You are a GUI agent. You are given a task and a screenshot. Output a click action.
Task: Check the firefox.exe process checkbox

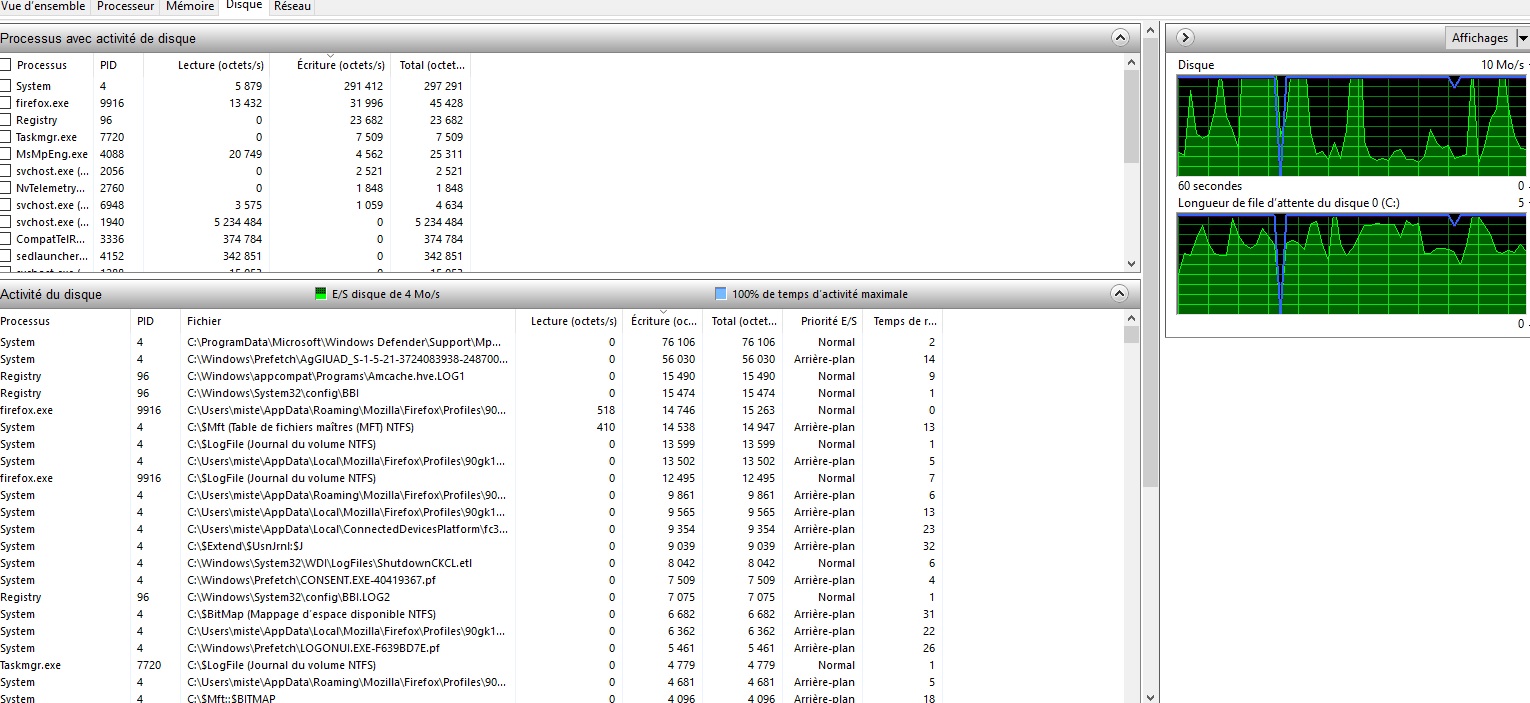pyautogui.click(x=6, y=103)
